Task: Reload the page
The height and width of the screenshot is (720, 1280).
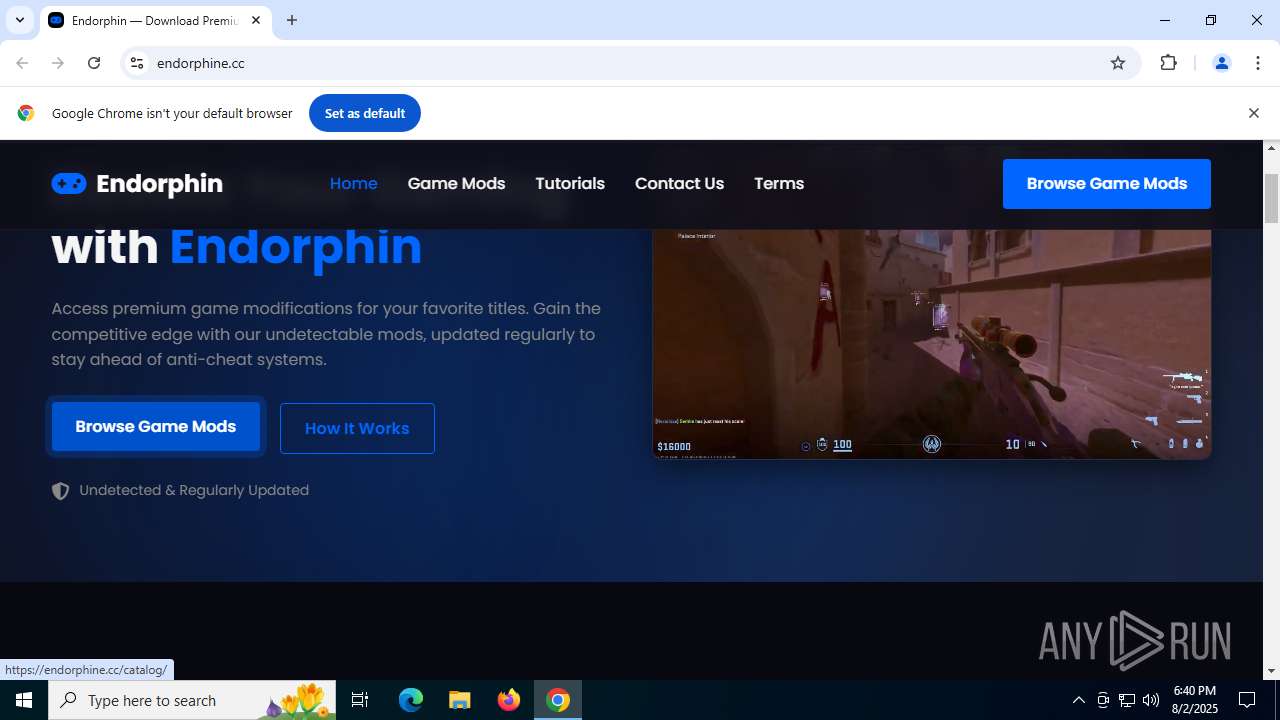Action: click(x=94, y=63)
